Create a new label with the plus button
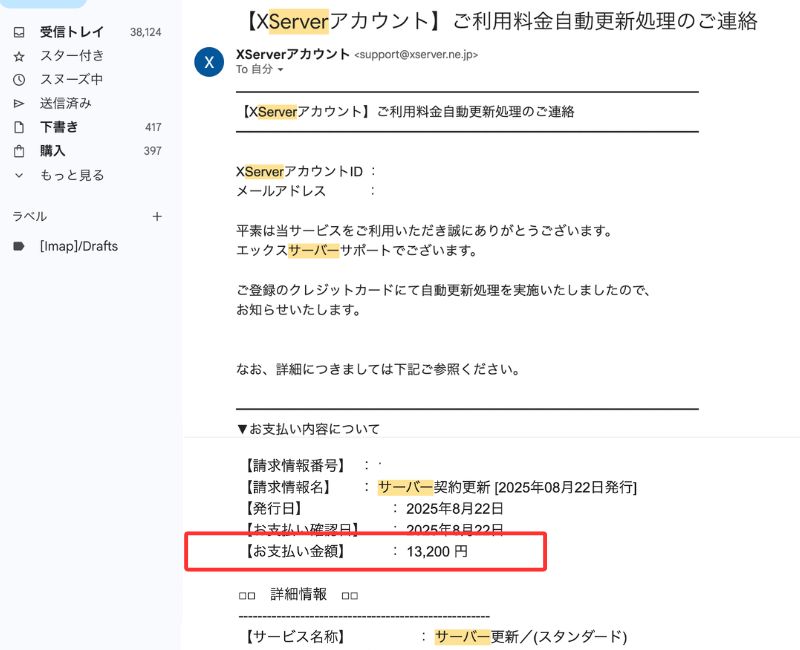The image size is (800, 650). pyautogui.click(x=157, y=216)
